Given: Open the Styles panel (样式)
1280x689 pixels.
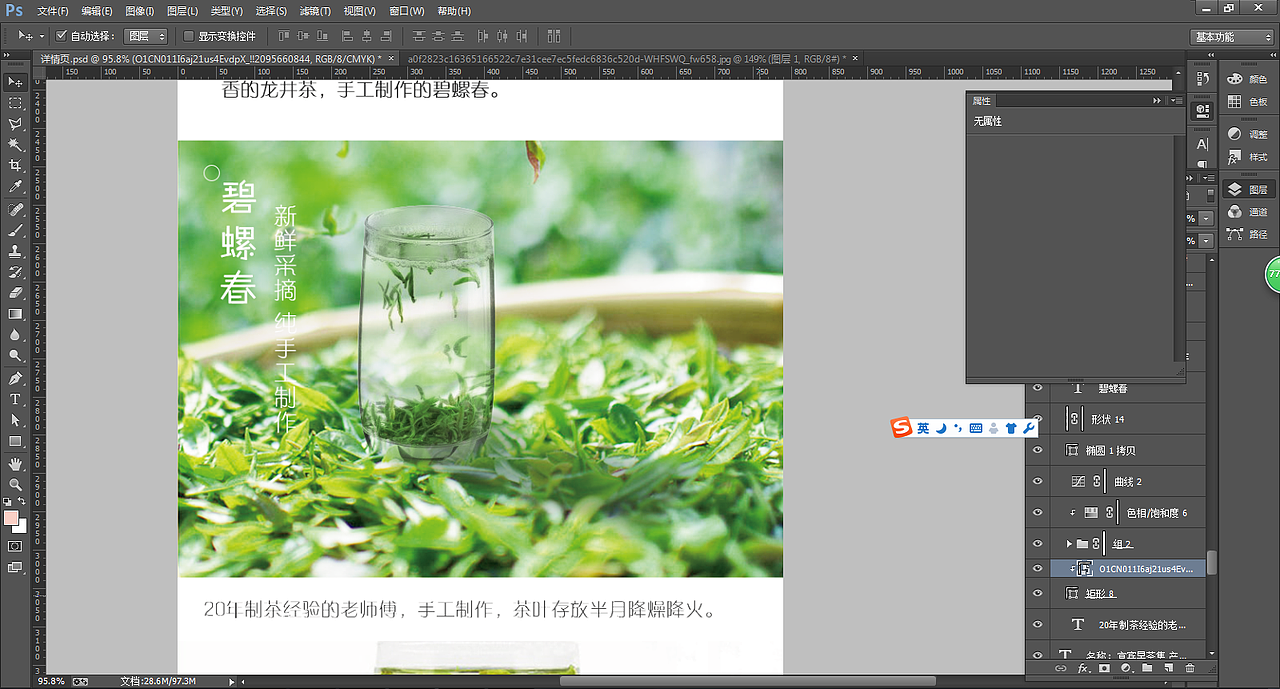Looking at the screenshot, I should click(1247, 157).
